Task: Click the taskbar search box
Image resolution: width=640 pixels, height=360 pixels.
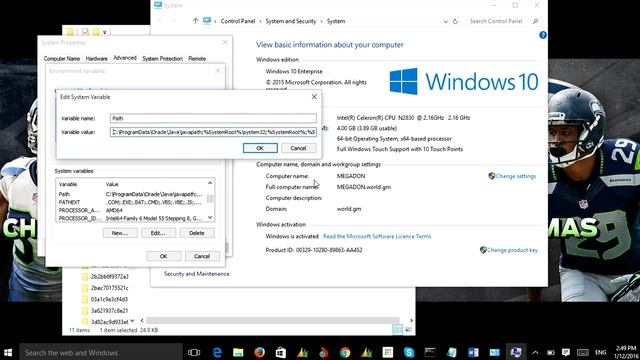Action: tap(101, 352)
